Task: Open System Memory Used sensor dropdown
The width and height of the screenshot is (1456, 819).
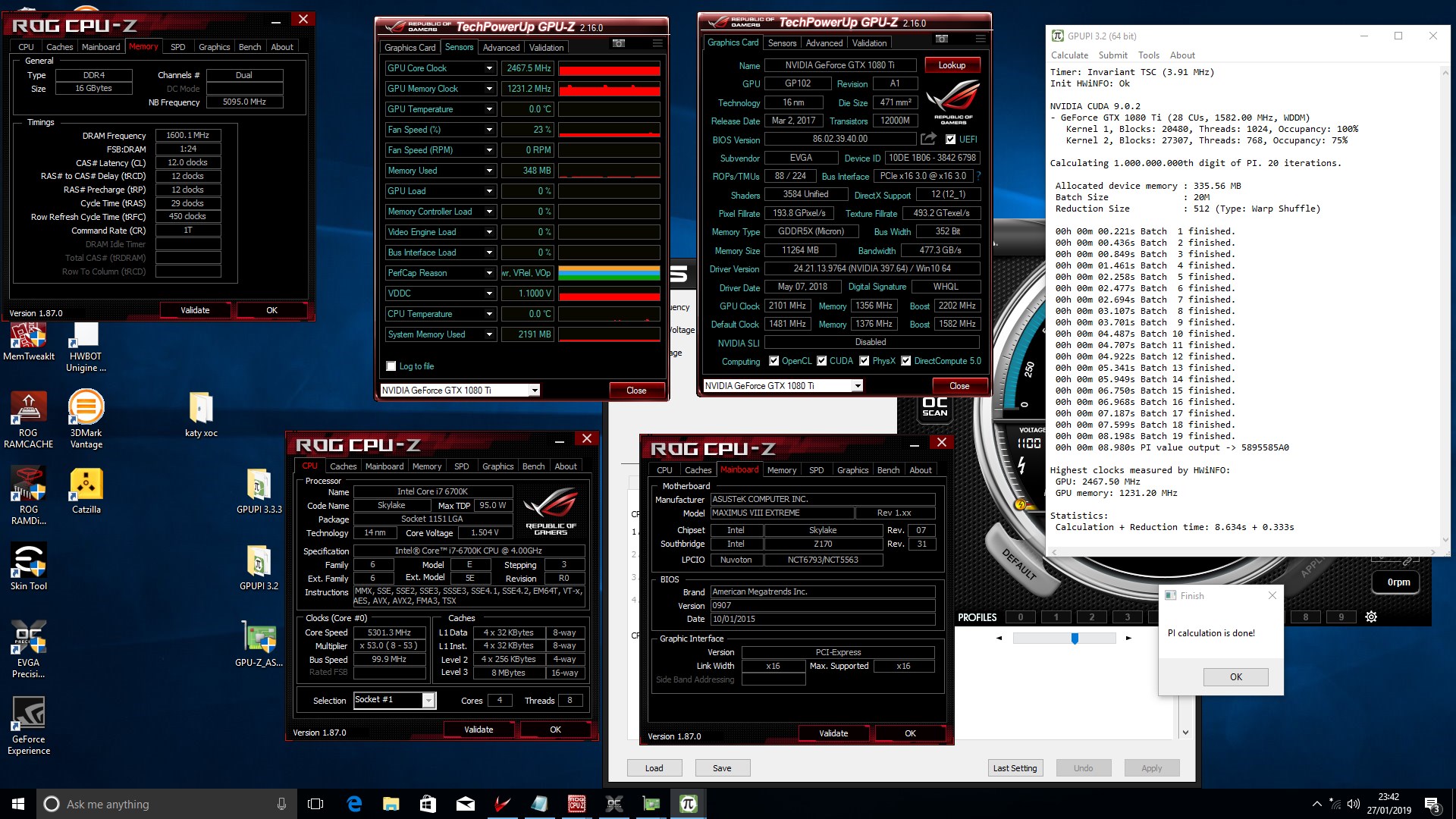Action: (x=489, y=334)
